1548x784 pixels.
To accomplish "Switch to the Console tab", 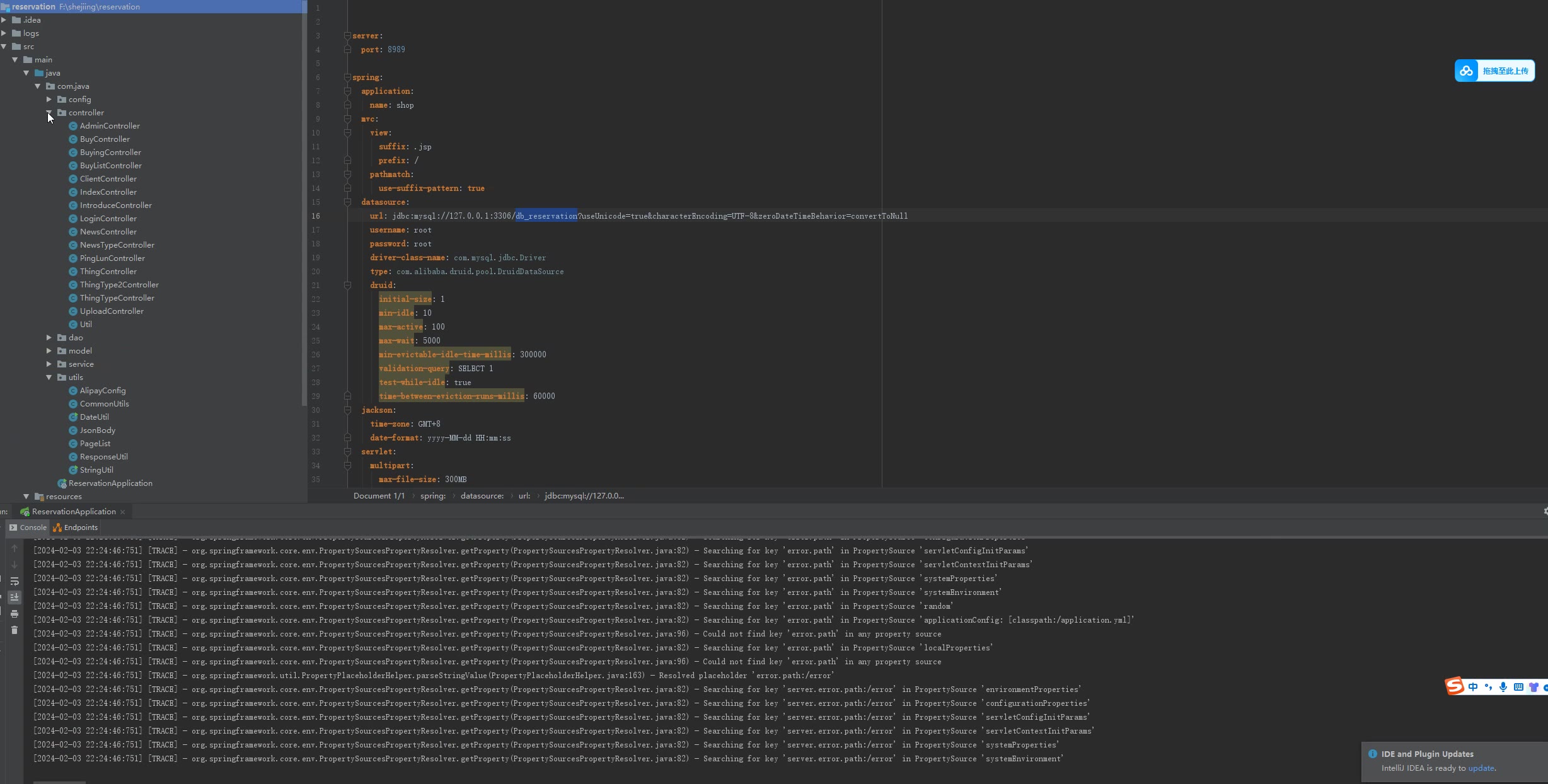I will point(28,527).
